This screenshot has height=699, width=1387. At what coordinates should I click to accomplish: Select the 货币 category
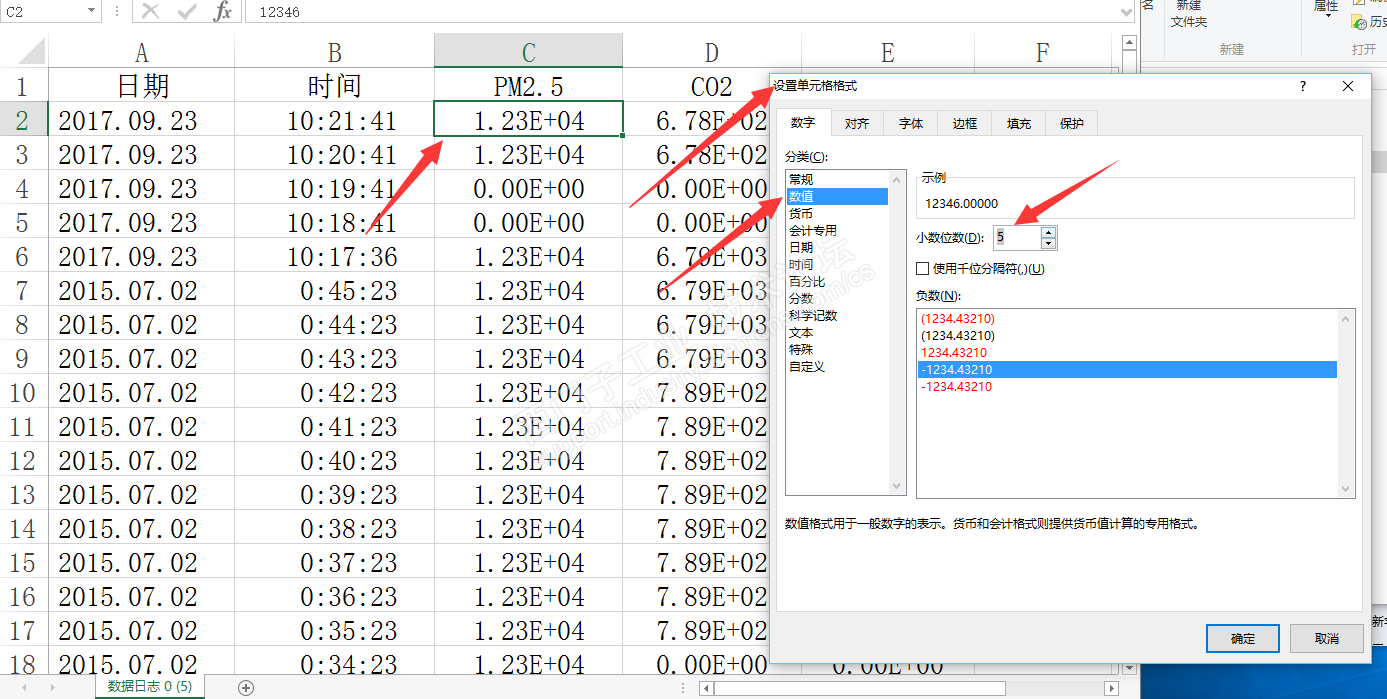tap(837, 213)
